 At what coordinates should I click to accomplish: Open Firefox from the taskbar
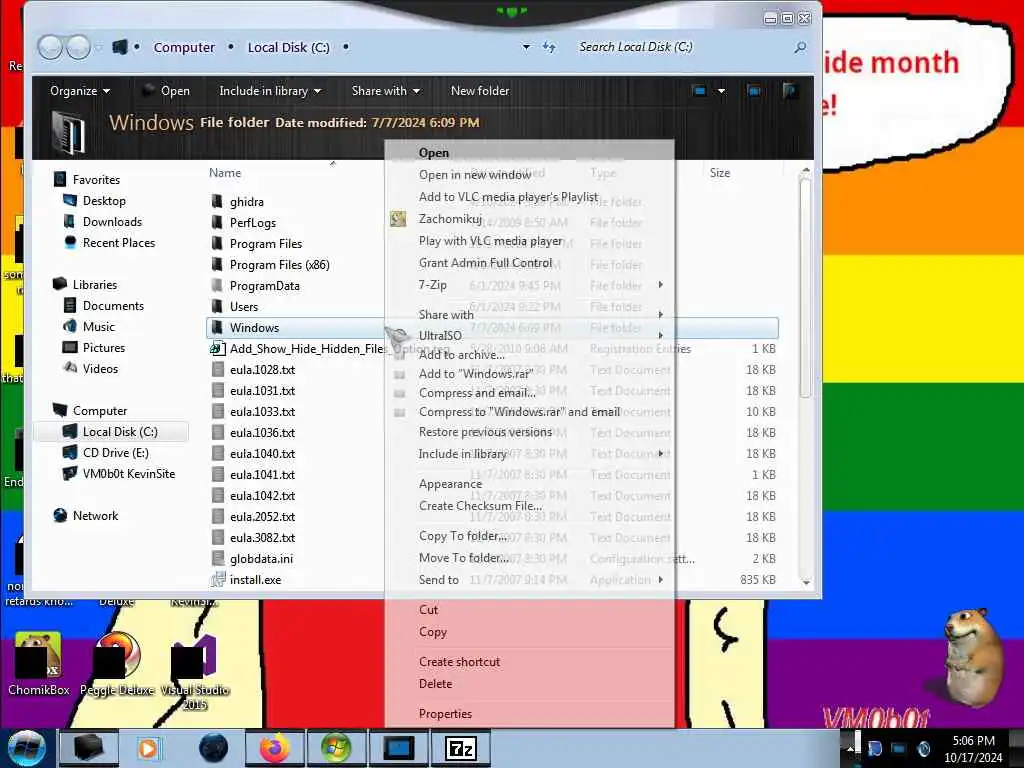coord(275,748)
